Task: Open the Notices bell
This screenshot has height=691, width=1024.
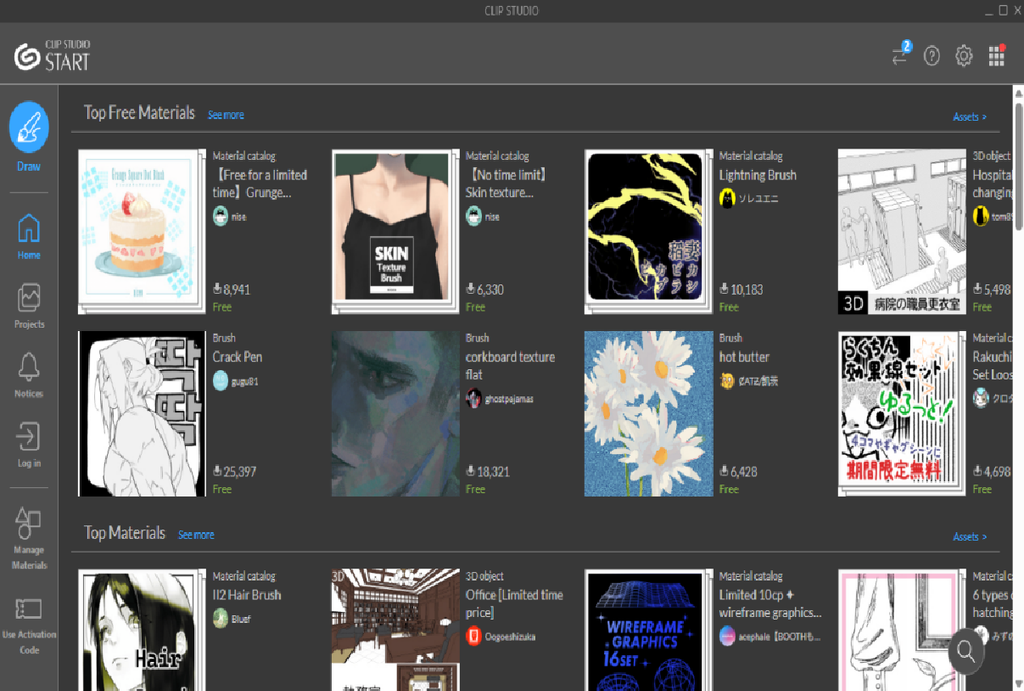Action: coord(29,375)
